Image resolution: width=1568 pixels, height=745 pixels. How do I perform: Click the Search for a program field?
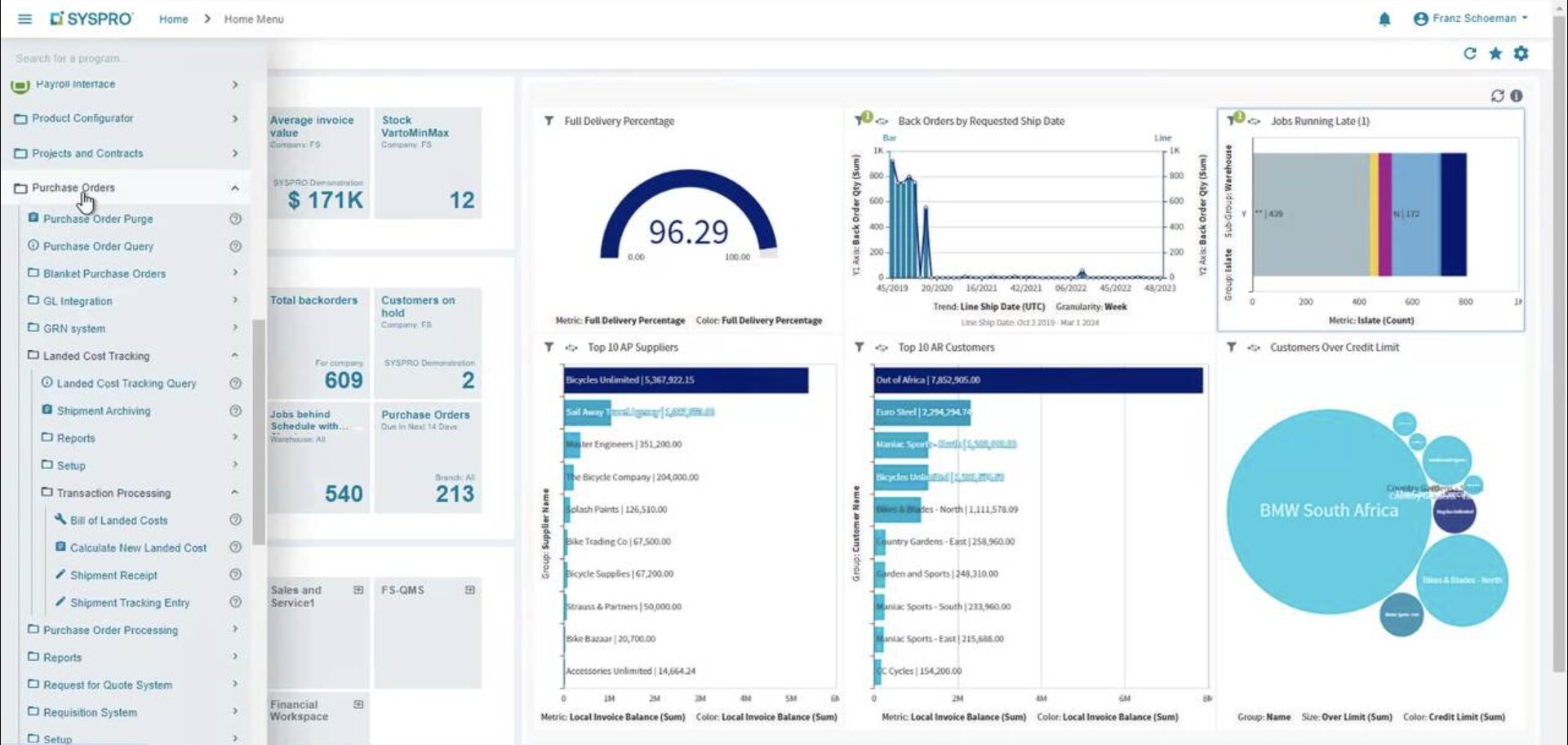[x=131, y=59]
